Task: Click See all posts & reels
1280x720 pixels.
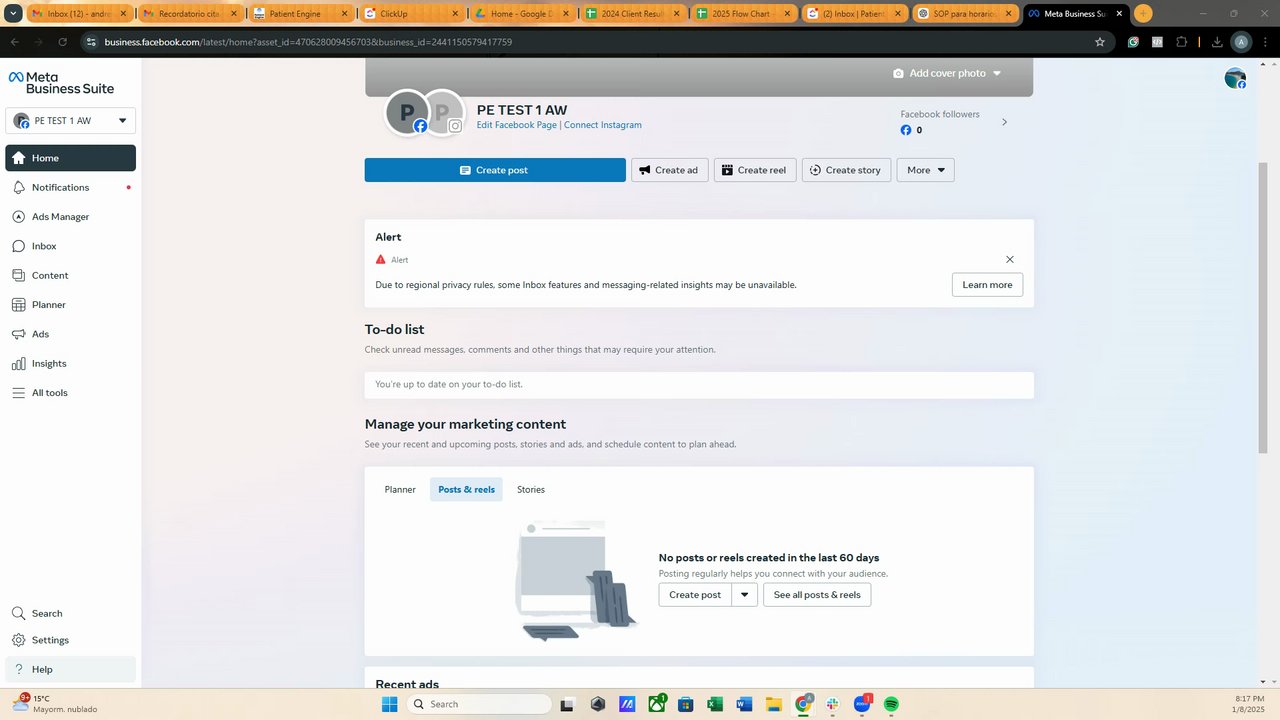Action: pos(817,595)
